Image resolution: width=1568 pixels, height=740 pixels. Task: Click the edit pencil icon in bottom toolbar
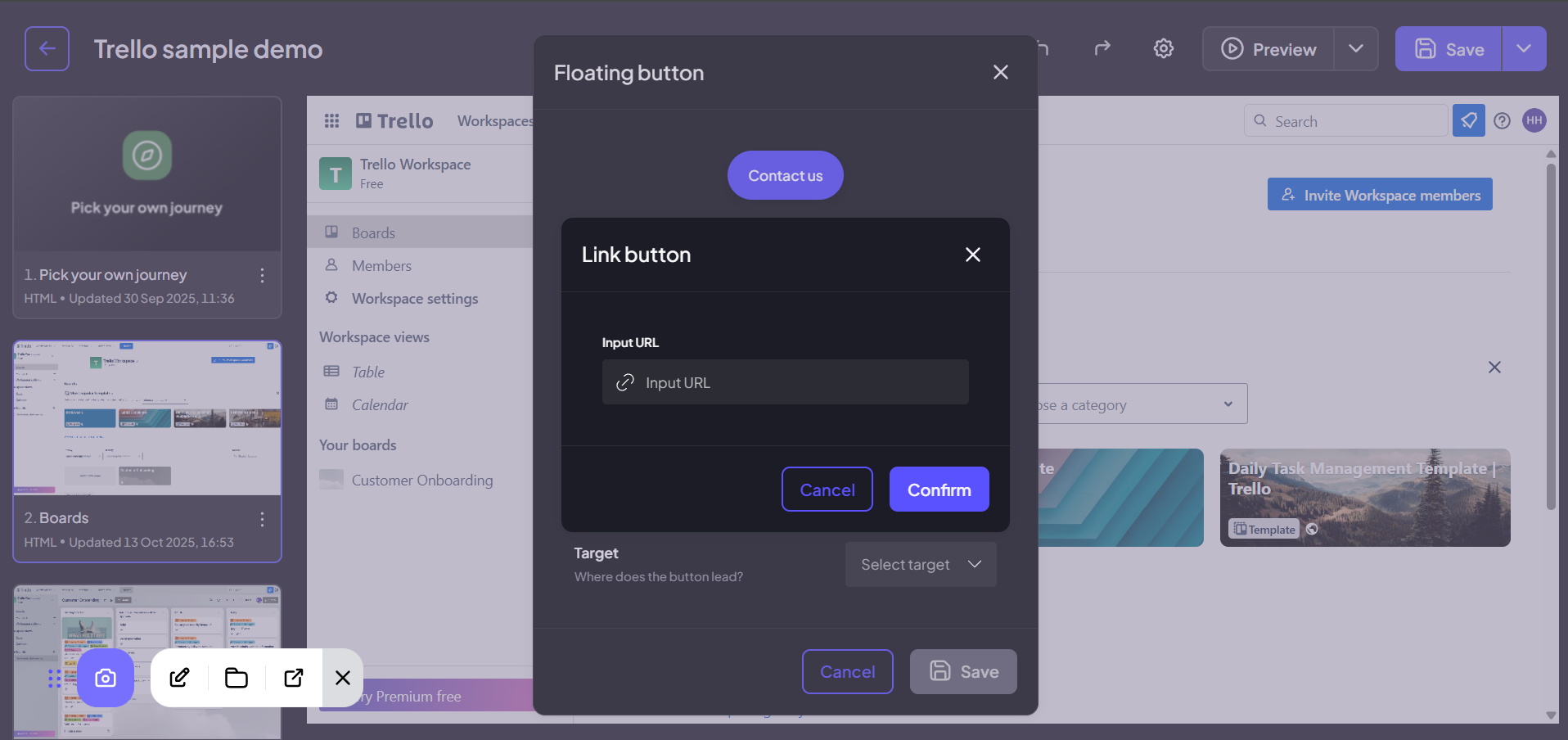click(x=179, y=678)
